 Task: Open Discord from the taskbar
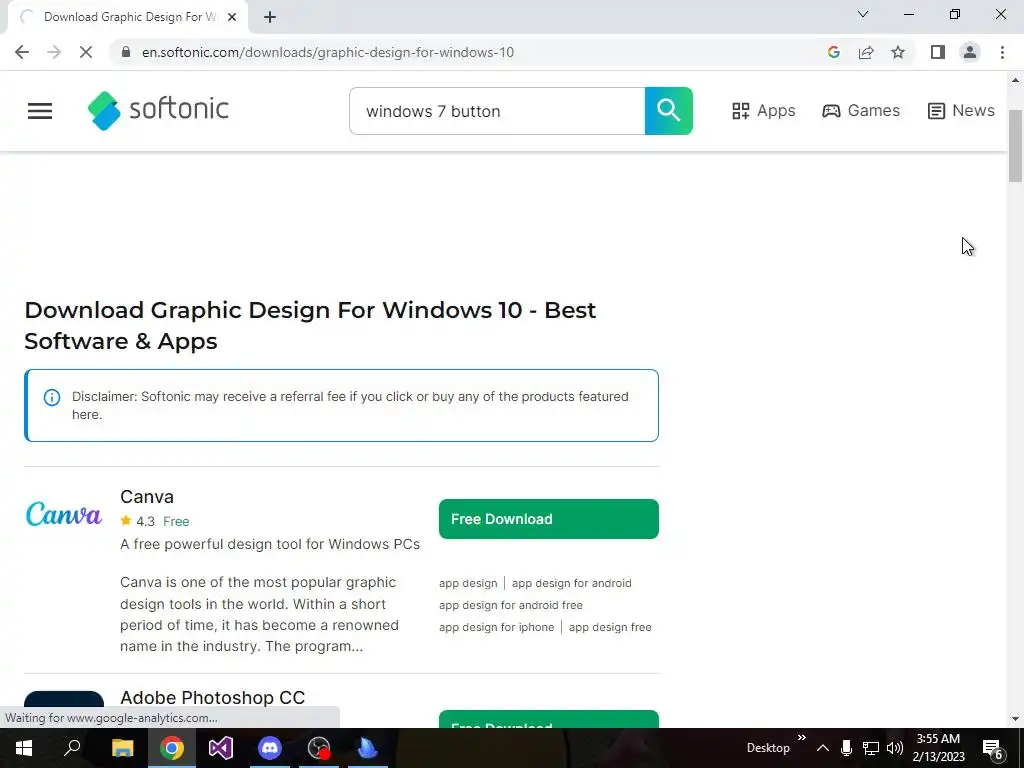[270, 748]
